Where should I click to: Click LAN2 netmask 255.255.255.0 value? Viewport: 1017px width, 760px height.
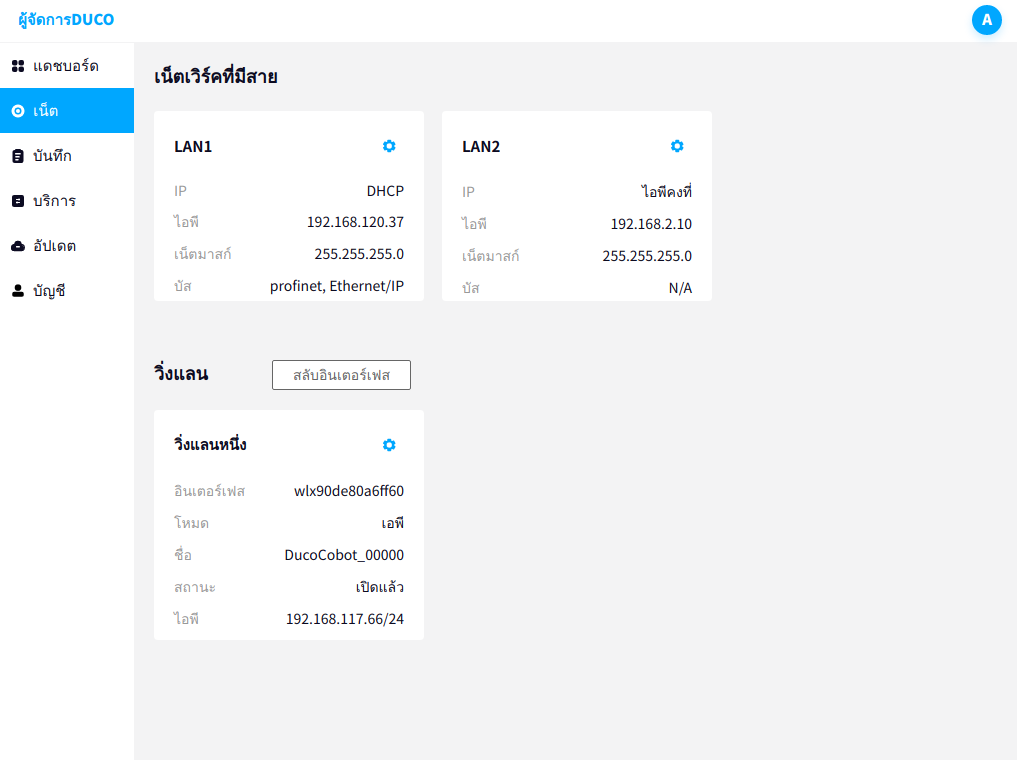click(x=647, y=256)
